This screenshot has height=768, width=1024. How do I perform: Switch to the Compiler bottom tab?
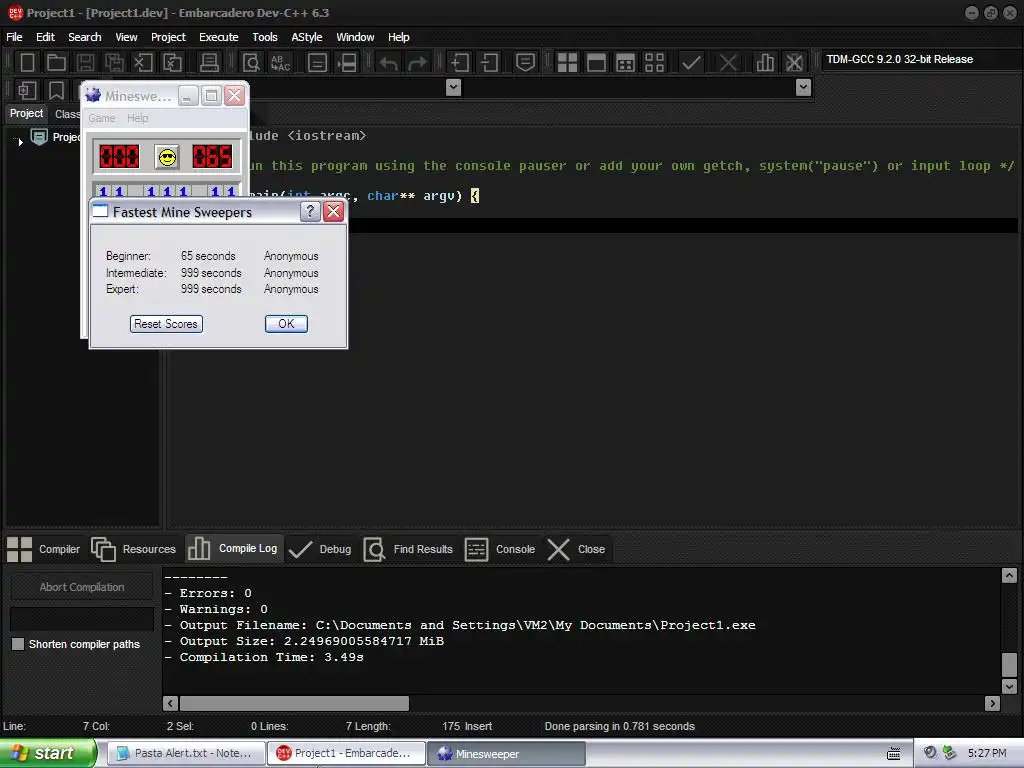pos(43,549)
